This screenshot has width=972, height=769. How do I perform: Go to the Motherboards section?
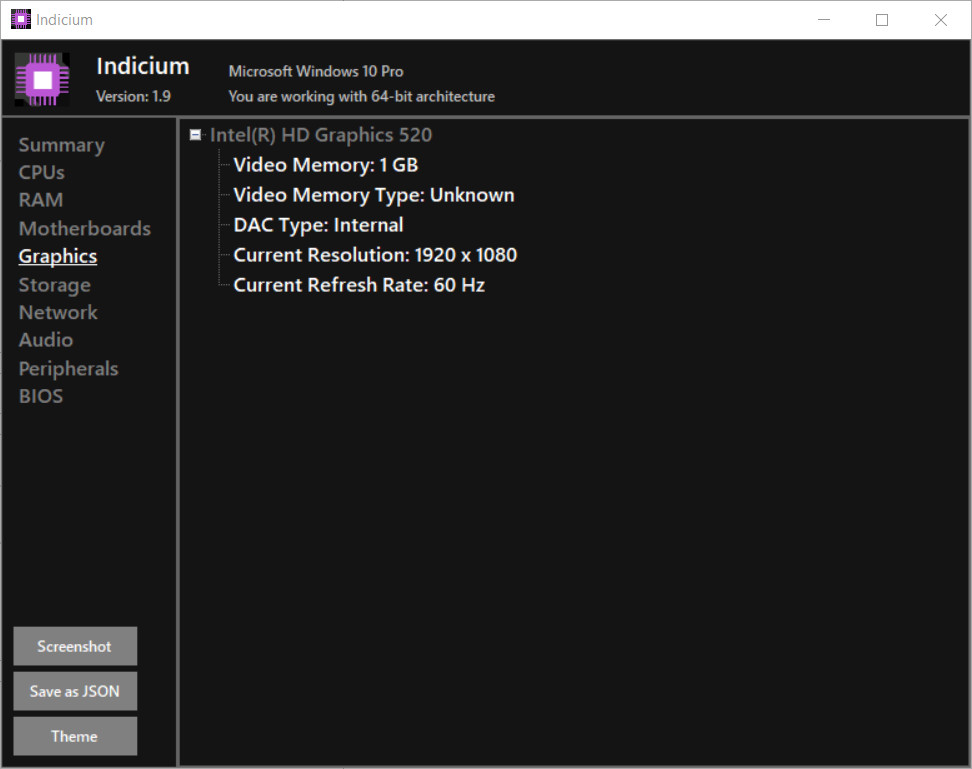[x=85, y=228]
